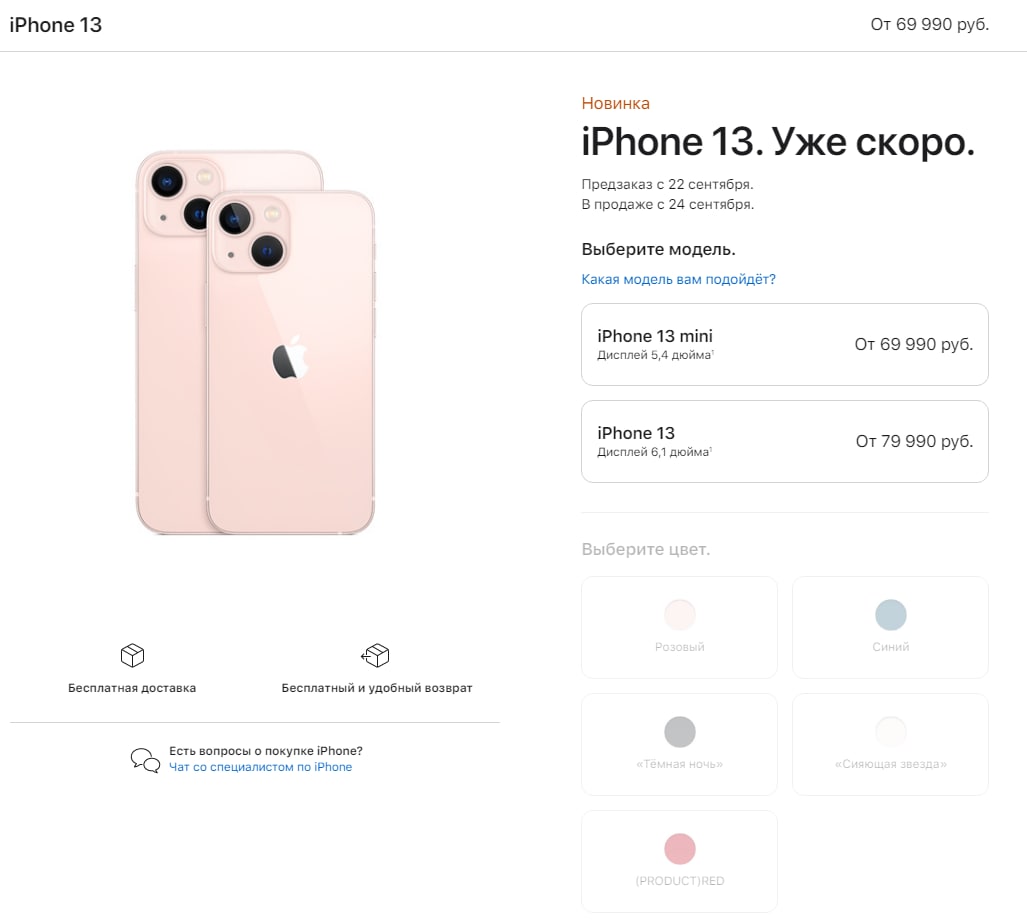
Task: Choose the Розовый color option
Action: pos(679,627)
